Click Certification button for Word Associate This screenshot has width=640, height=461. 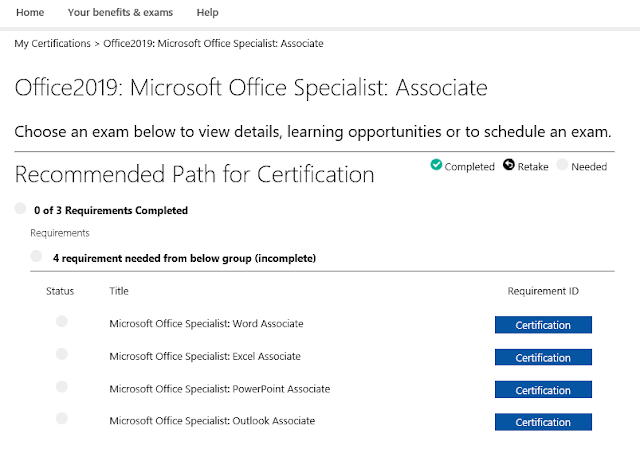pyautogui.click(x=543, y=325)
